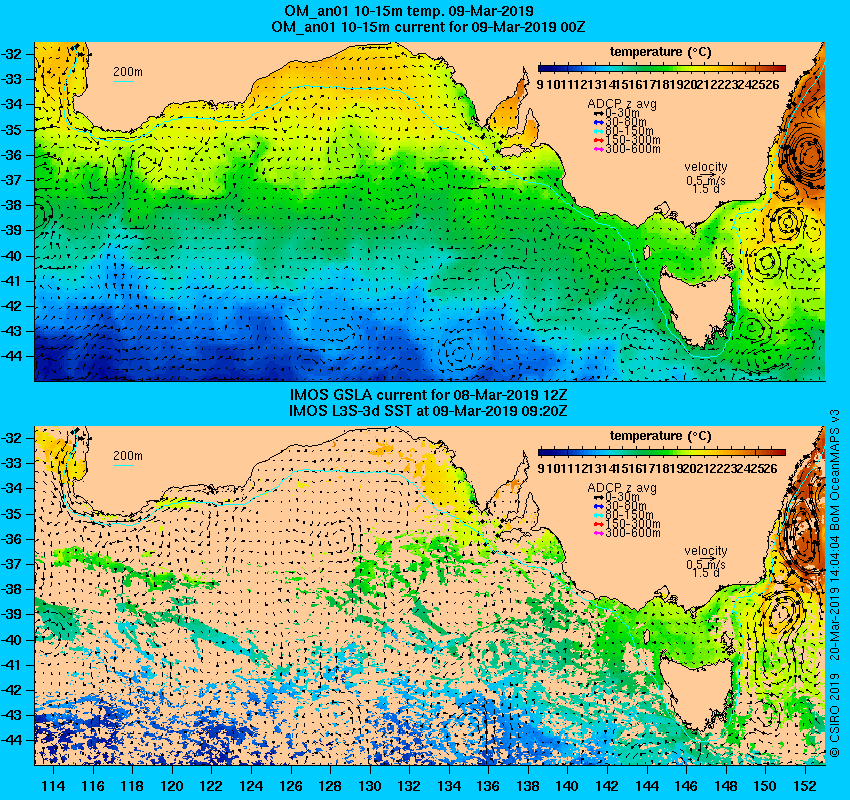This screenshot has width=850, height=800.
Task: Click the dark red end of bottom temperature colorbar
Action: [780, 452]
